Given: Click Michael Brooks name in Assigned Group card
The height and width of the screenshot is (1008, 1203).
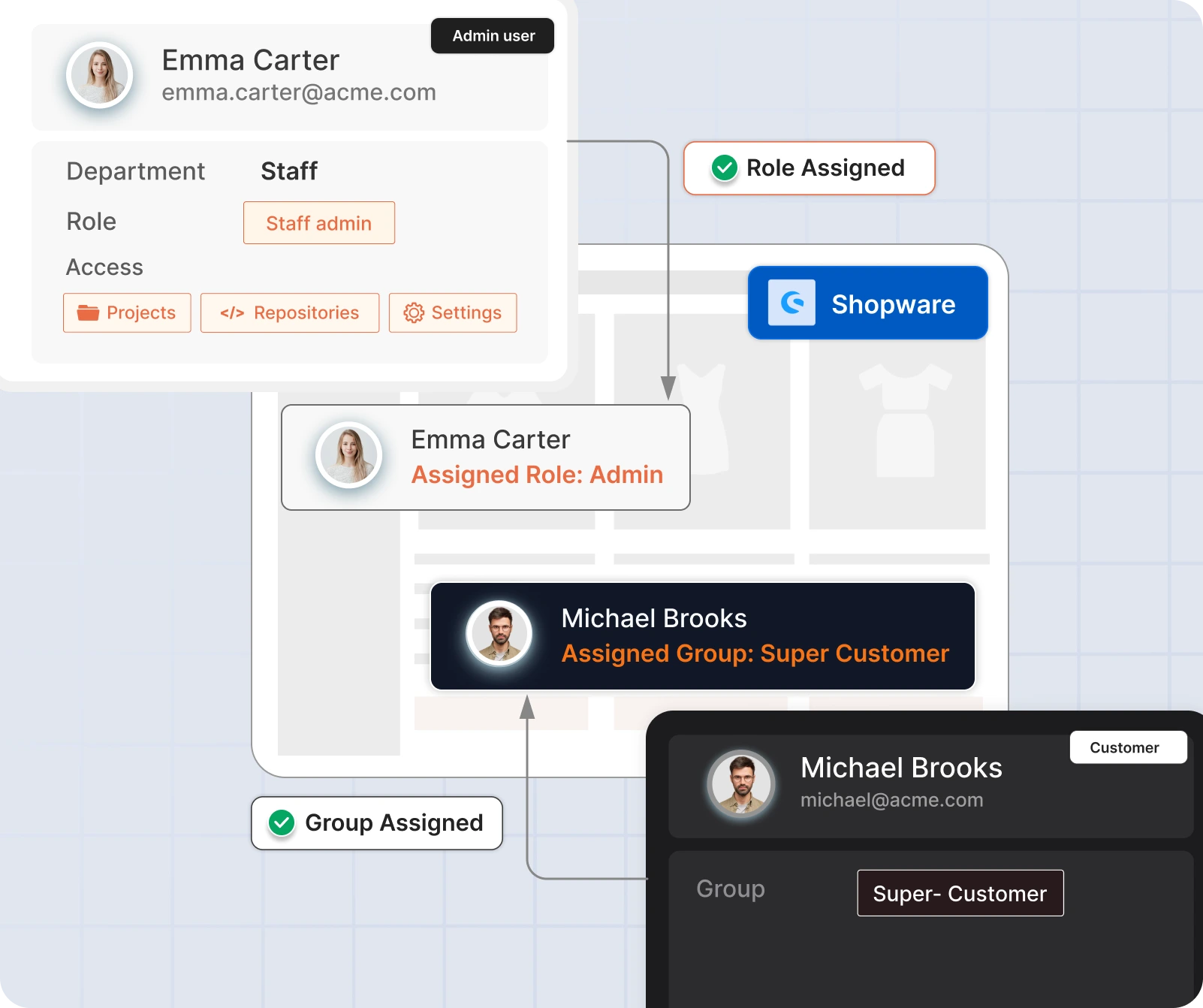Looking at the screenshot, I should [654, 618].
